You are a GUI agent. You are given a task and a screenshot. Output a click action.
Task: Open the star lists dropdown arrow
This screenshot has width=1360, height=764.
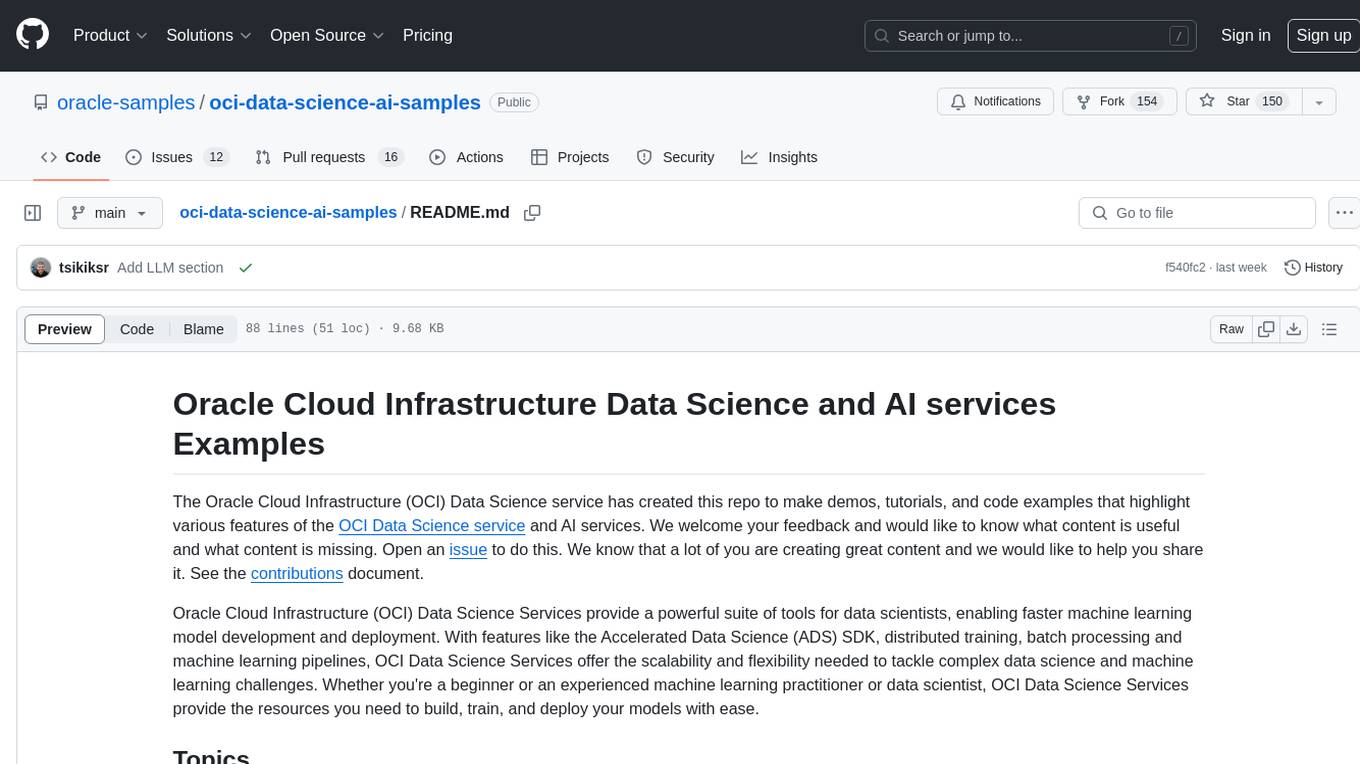tap(1319, 102)
